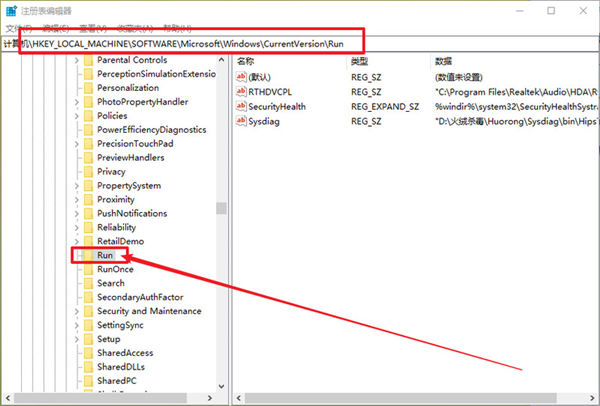The image size is (600, 406).
Task: Click the values pane horizontal scrollbar thumb
Action: [400, 398]
